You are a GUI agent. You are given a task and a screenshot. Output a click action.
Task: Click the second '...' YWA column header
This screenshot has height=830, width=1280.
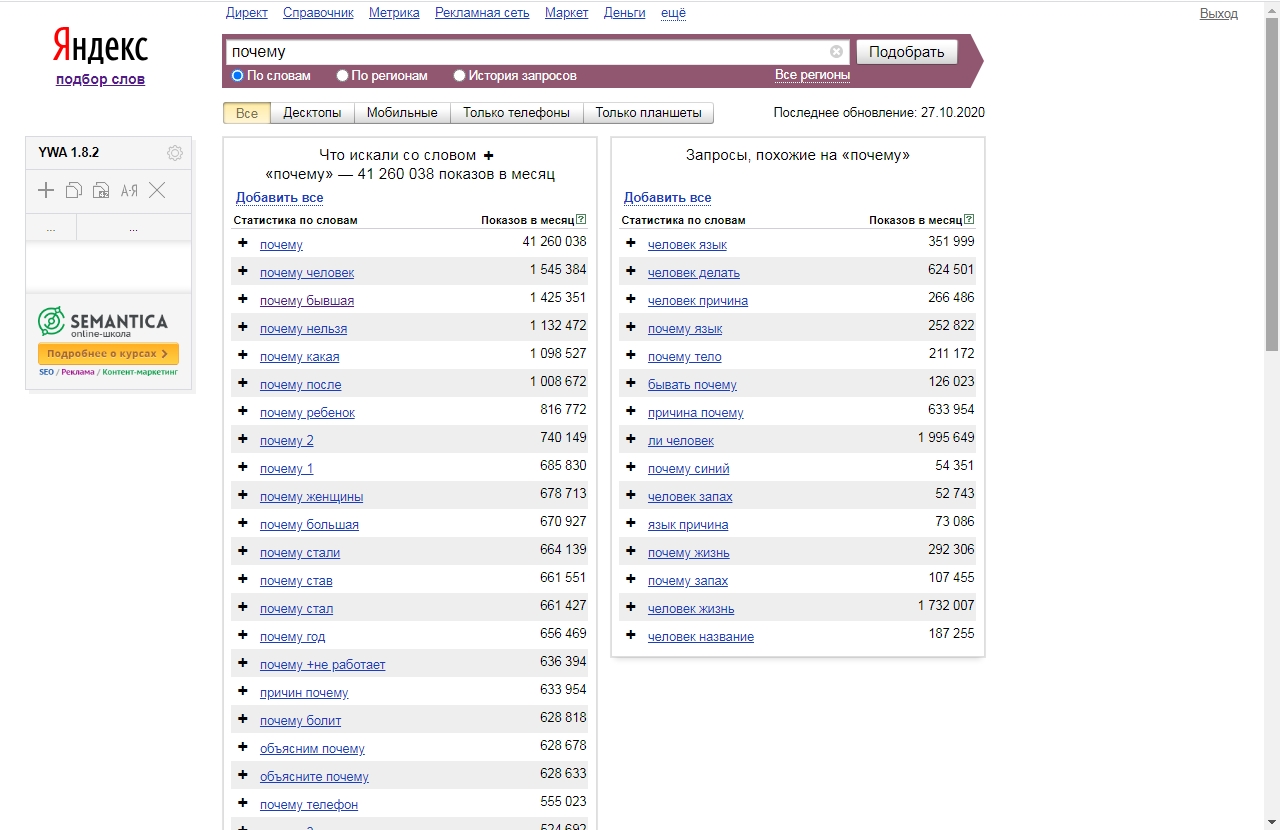coord(133,228)
